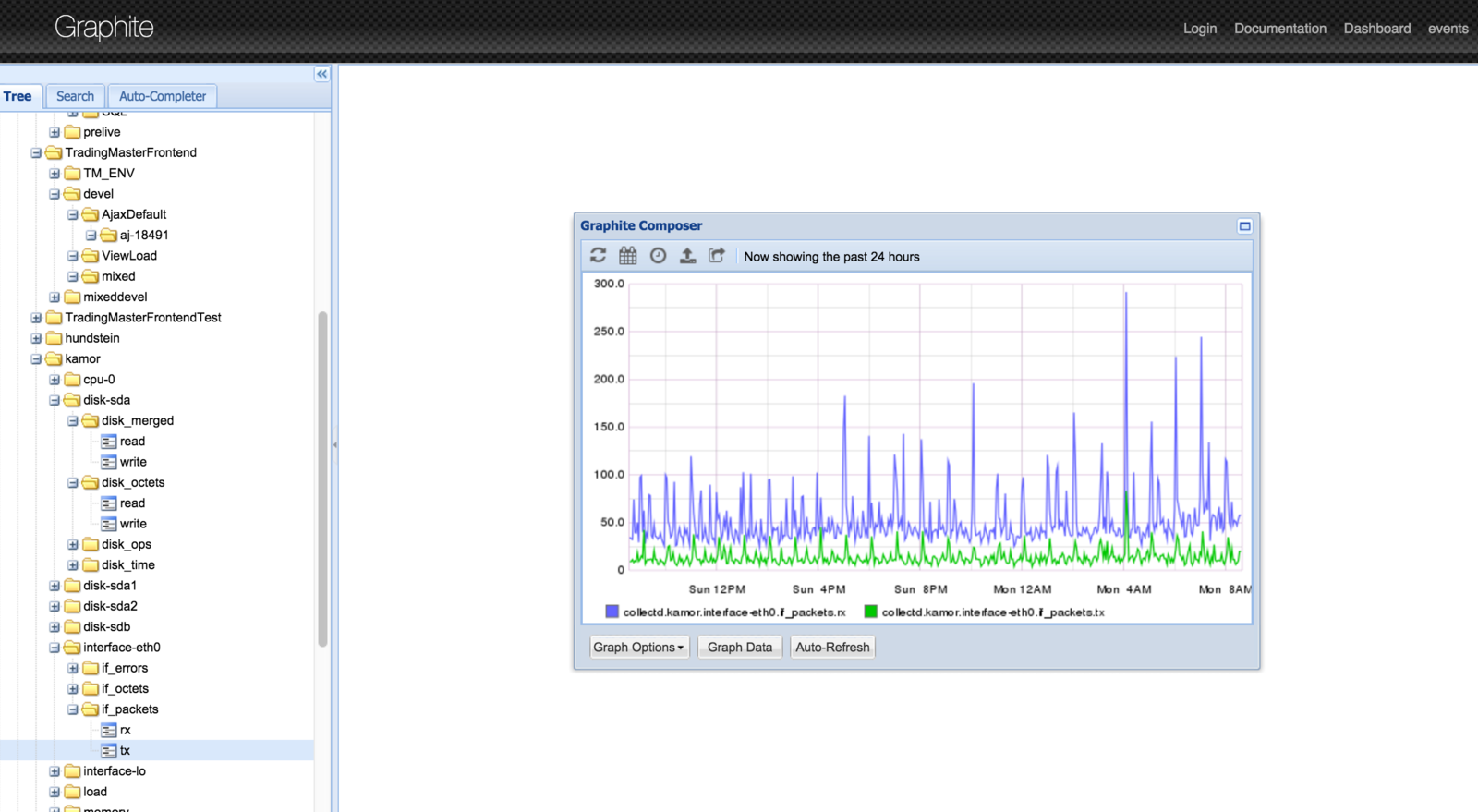Click the mixeddevel folder icon
Screen dimensions: 1478x812
pyautogui.click(x=72, y=297)
